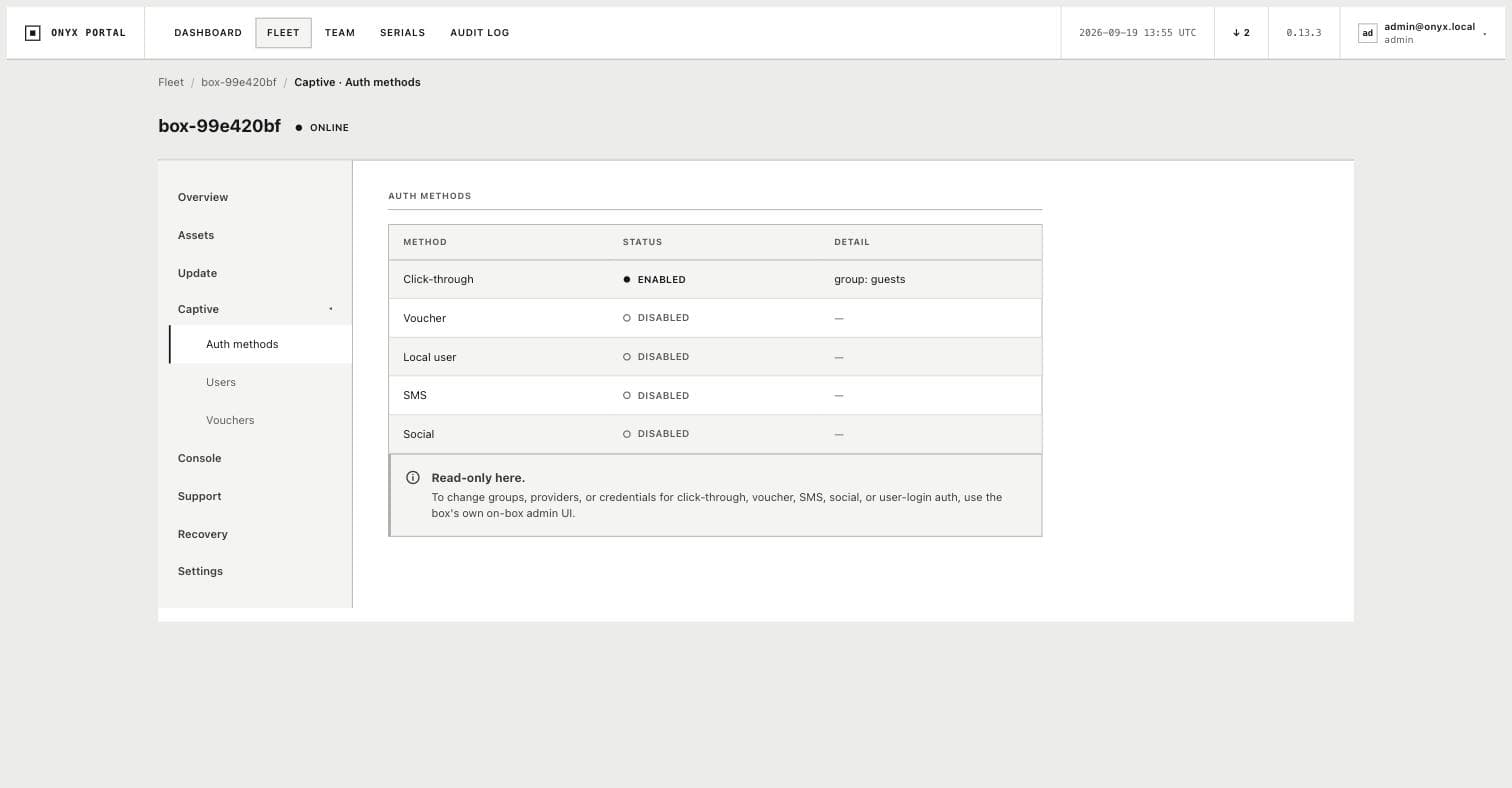
Task: Select the Voucher method name
Action: [424, 318]
